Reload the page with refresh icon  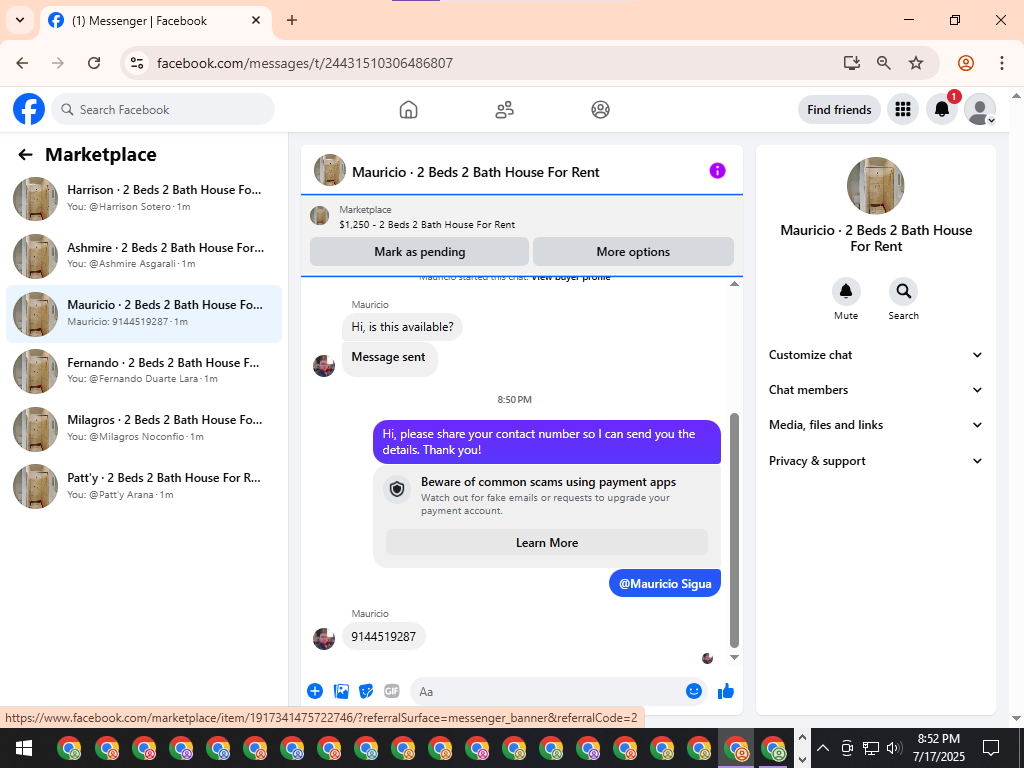(94, 63)
